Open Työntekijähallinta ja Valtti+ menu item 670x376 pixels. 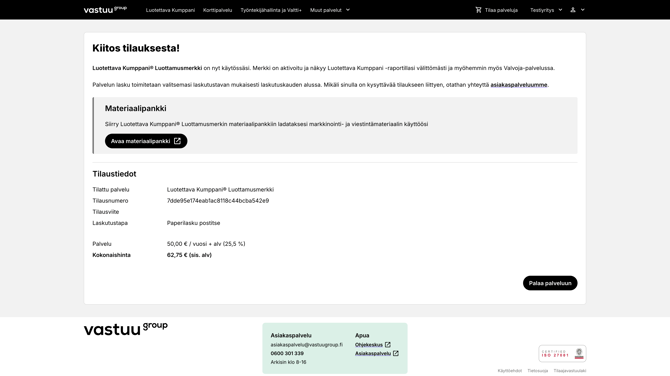pos(271,10)
